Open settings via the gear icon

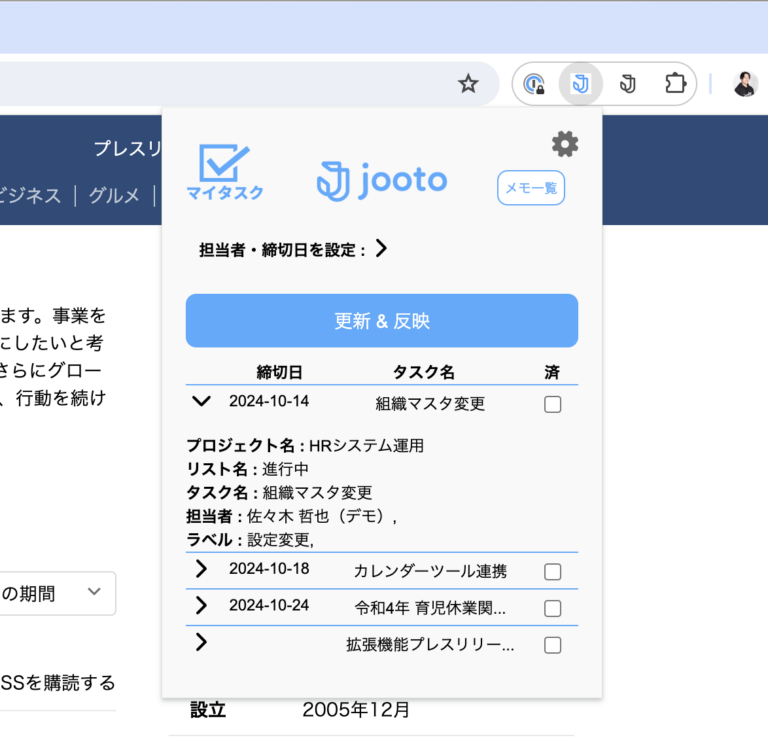click(565, 144)
